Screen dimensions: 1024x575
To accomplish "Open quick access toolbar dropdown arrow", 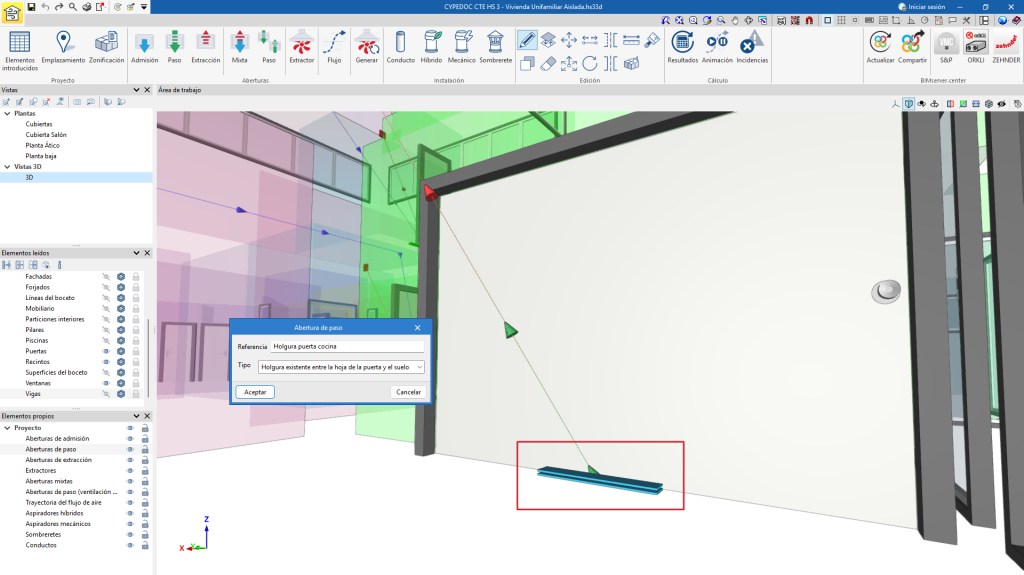I will click(x=144, y=7).
